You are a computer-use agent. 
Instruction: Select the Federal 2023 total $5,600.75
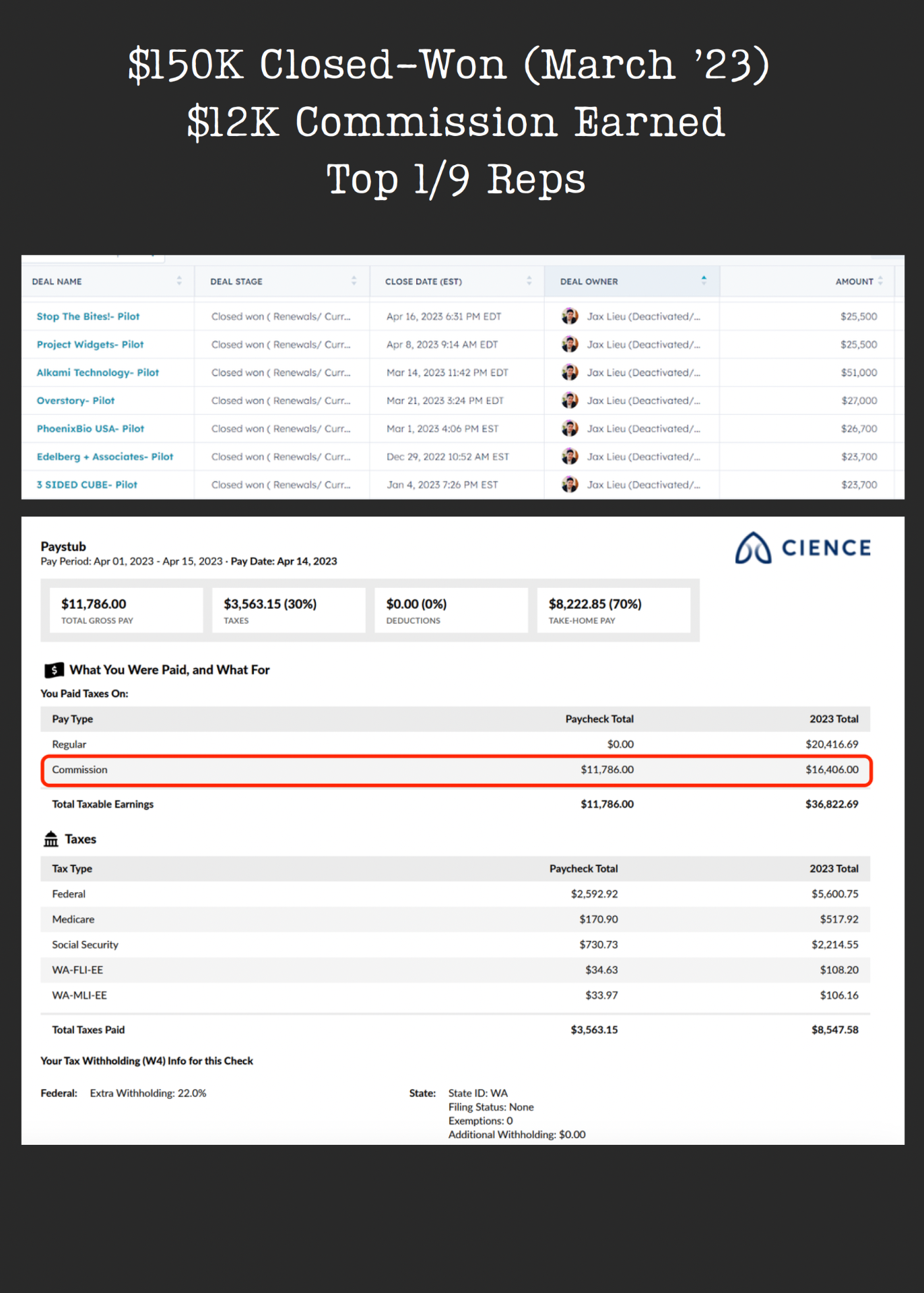click(834, 894)
